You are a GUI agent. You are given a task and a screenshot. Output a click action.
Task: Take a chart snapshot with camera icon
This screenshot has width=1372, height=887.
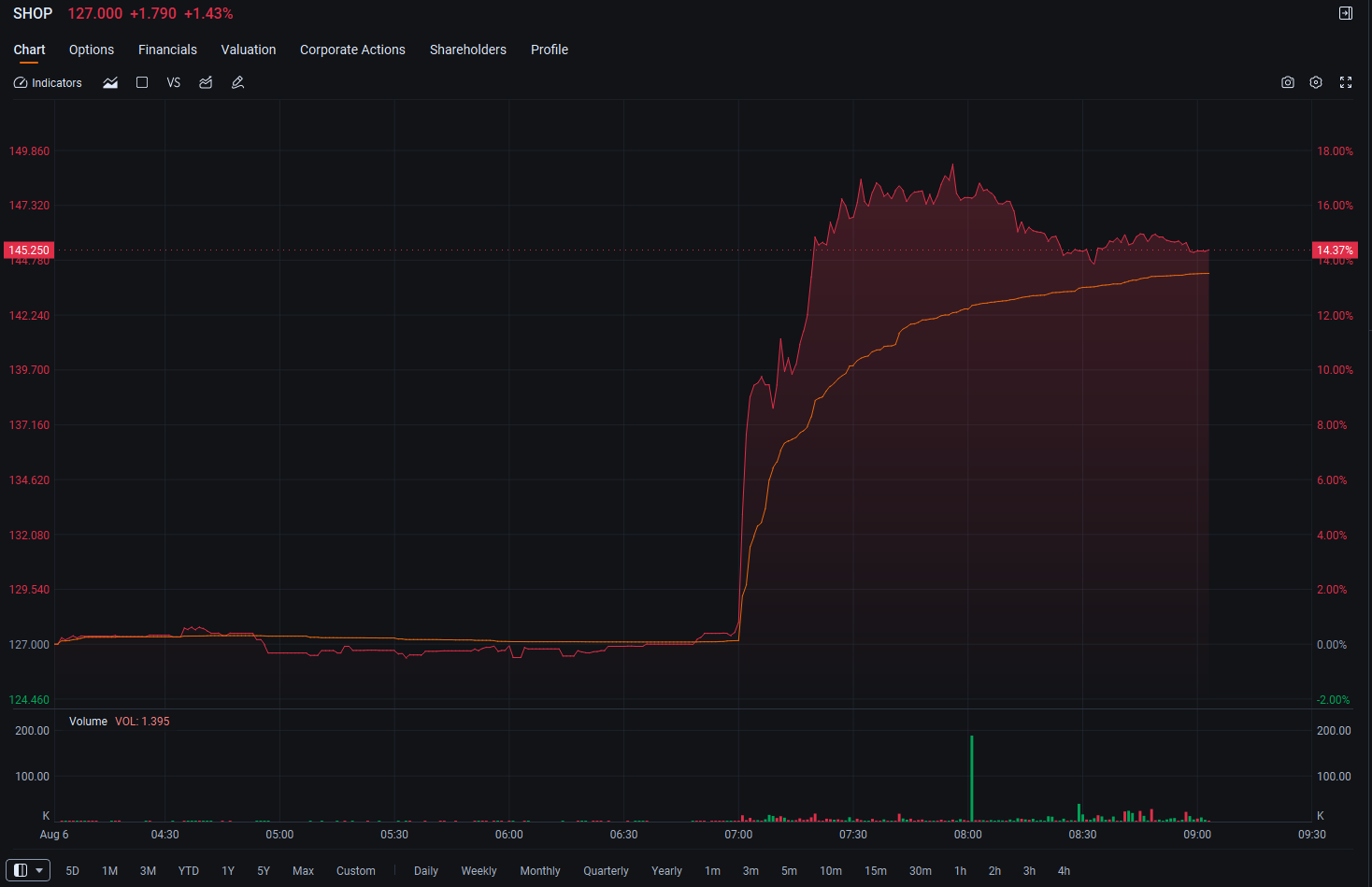[x=1288, y=82]
